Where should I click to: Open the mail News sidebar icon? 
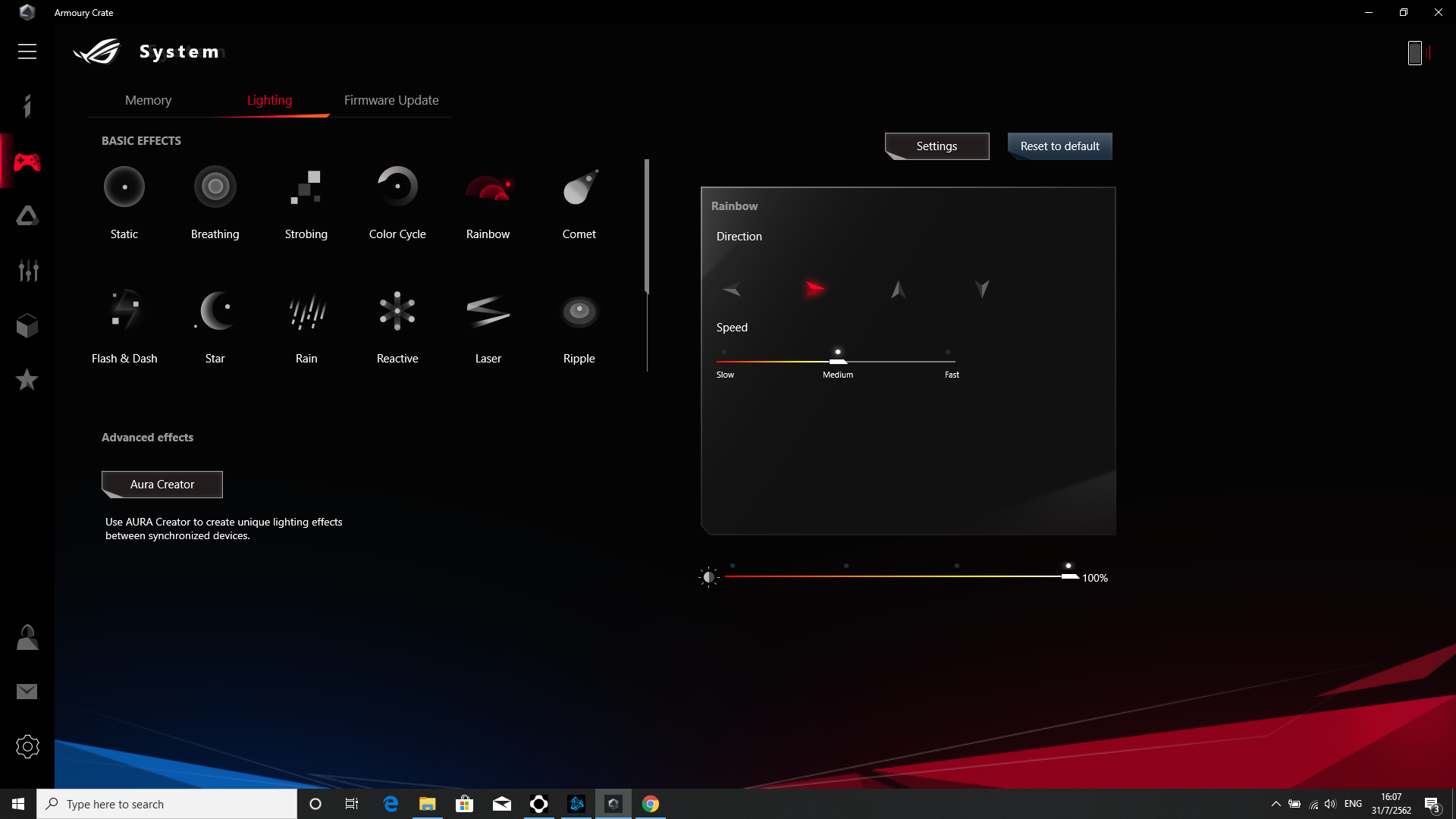tap(27, 692)
